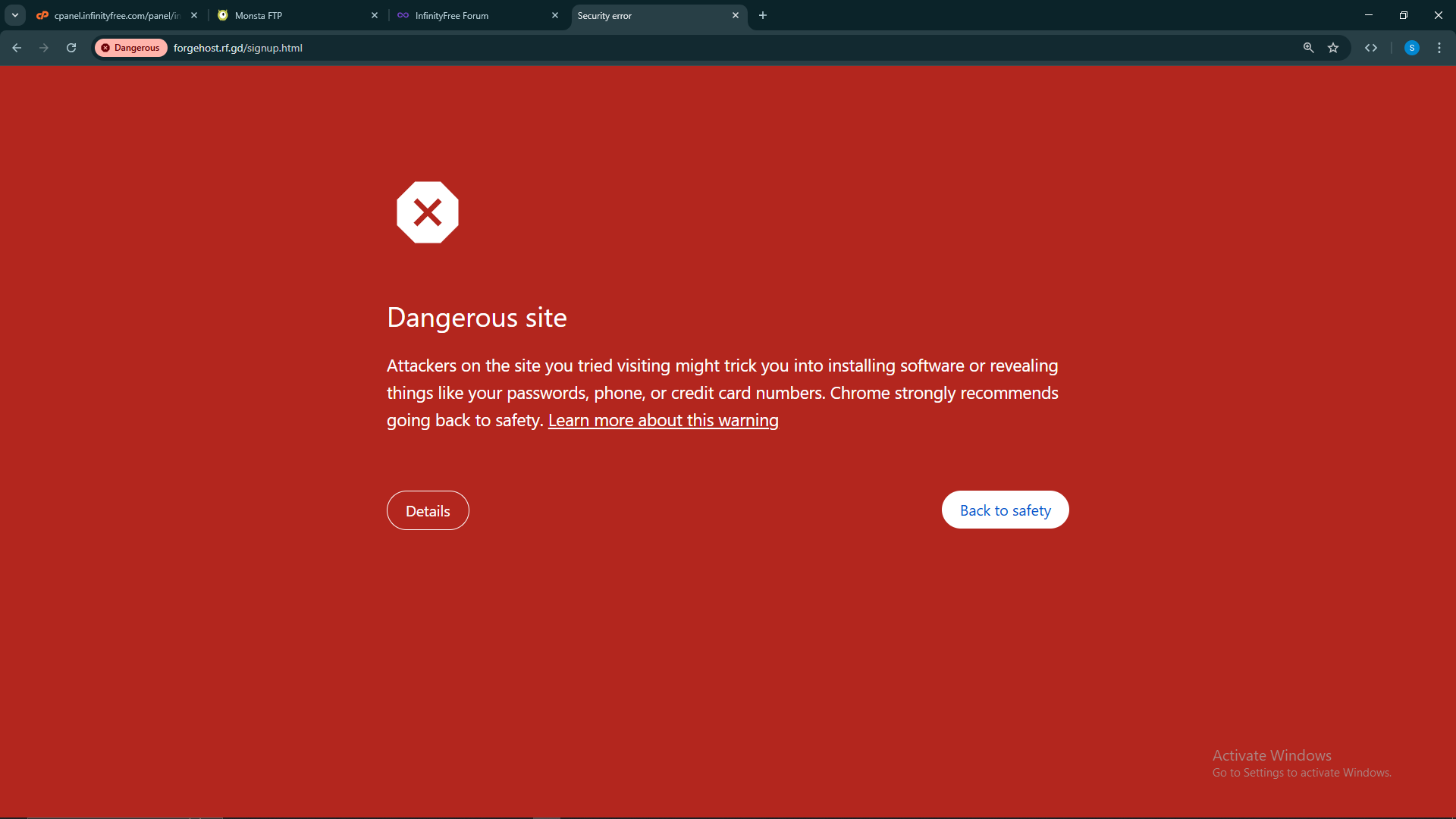Screen dimensions: 1456x819
Task: Open Chrome three-dot menu
Action: pos(1439,48)
